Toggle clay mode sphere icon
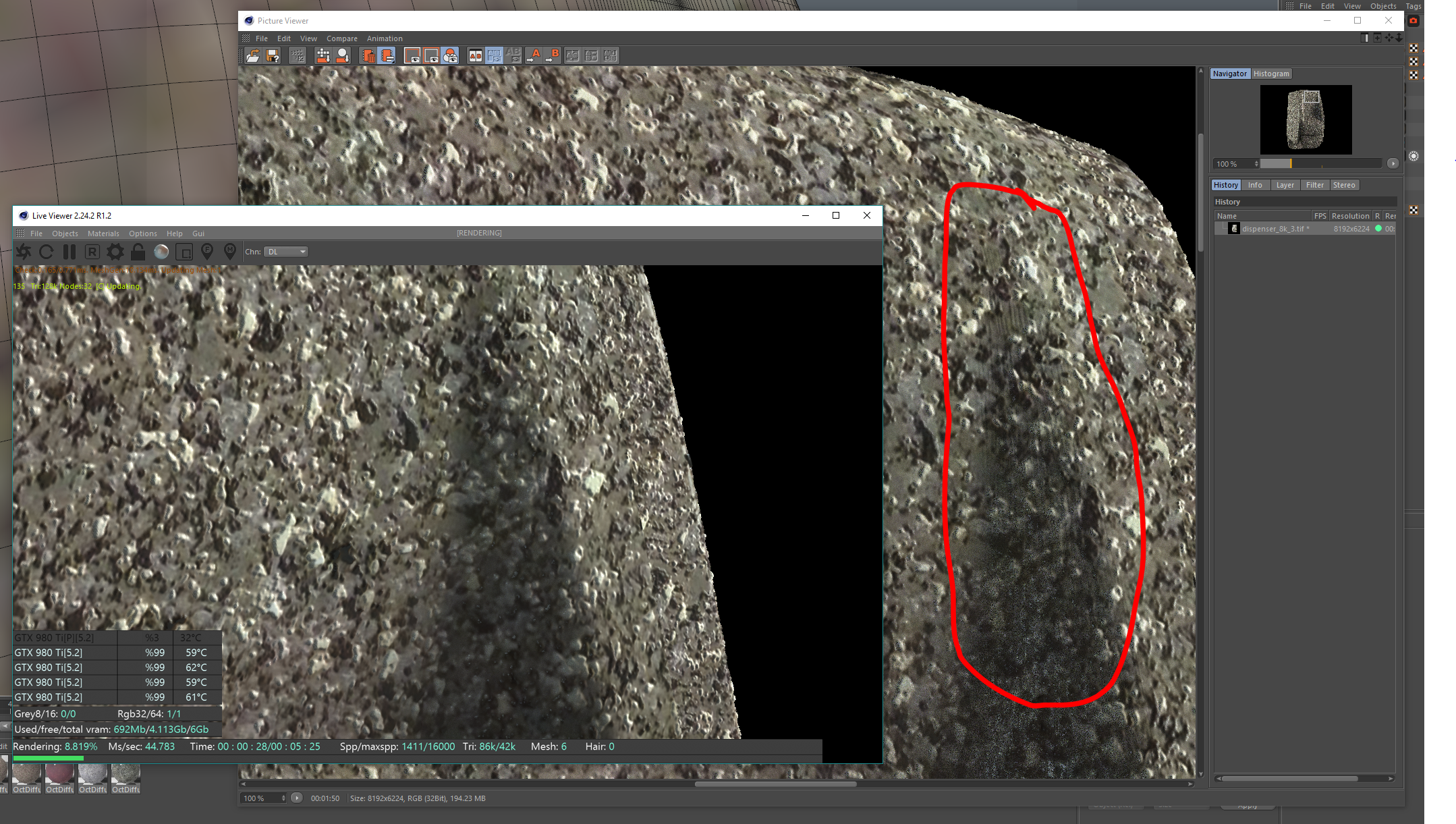This screenshot has height=824, width=1456. click(x=161, y=252)
